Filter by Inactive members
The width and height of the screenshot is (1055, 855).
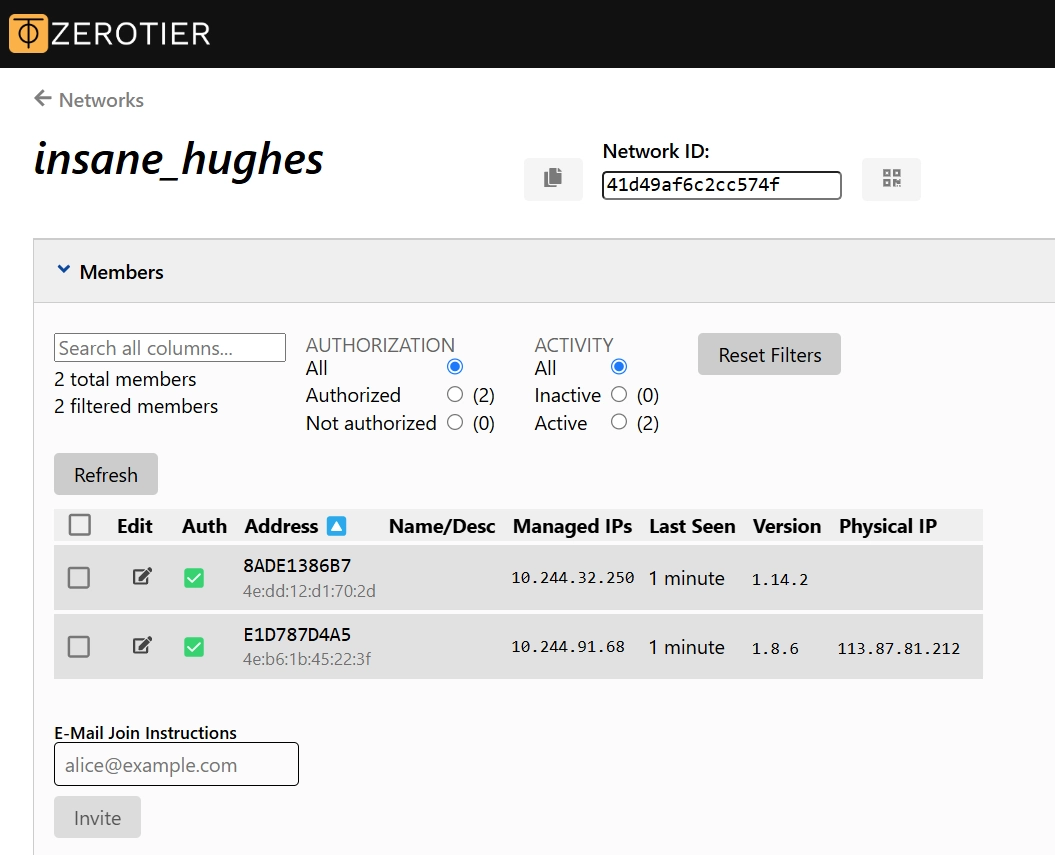tap(619, 394)
